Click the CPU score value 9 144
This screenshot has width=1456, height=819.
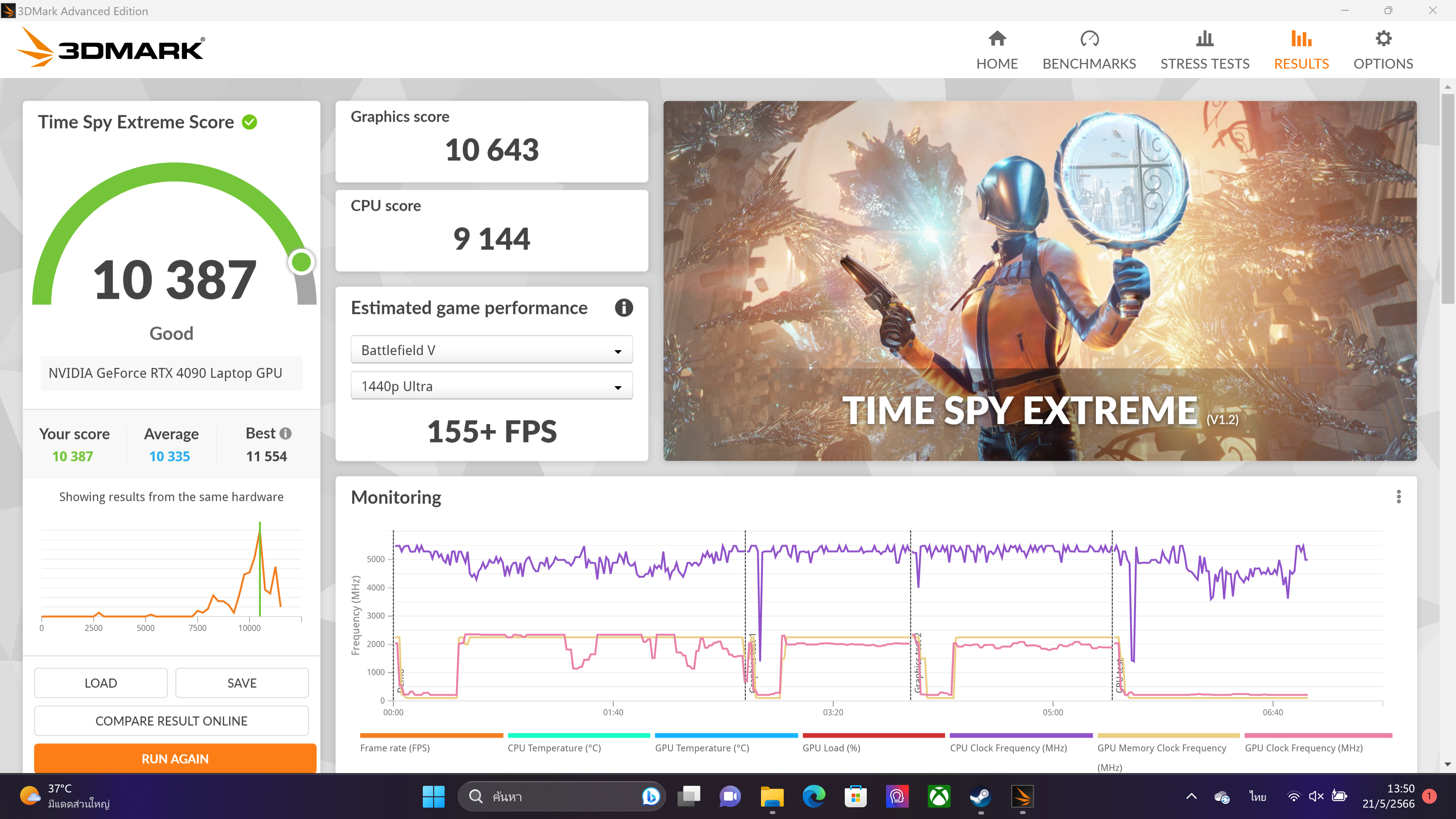(492, 238)
